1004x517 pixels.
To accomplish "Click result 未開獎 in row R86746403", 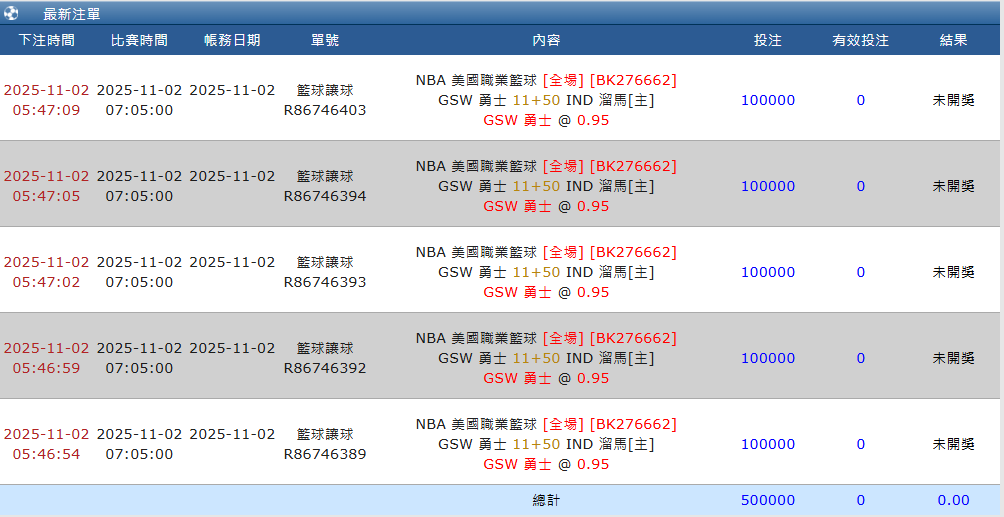I will coord(953,100).
